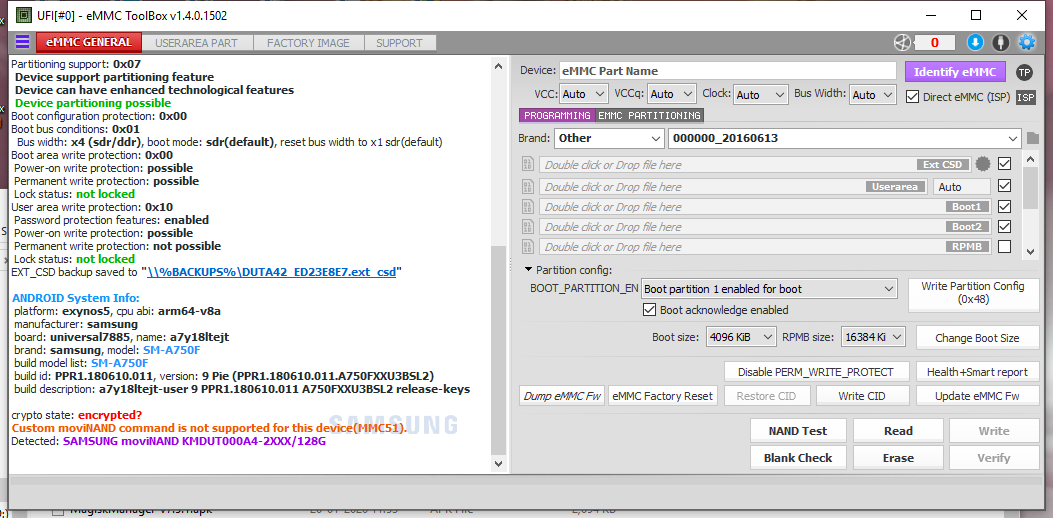Check the RPMB row checkbox
This screenshot has width=1053, height=518.
click(x=1005, y=247)
